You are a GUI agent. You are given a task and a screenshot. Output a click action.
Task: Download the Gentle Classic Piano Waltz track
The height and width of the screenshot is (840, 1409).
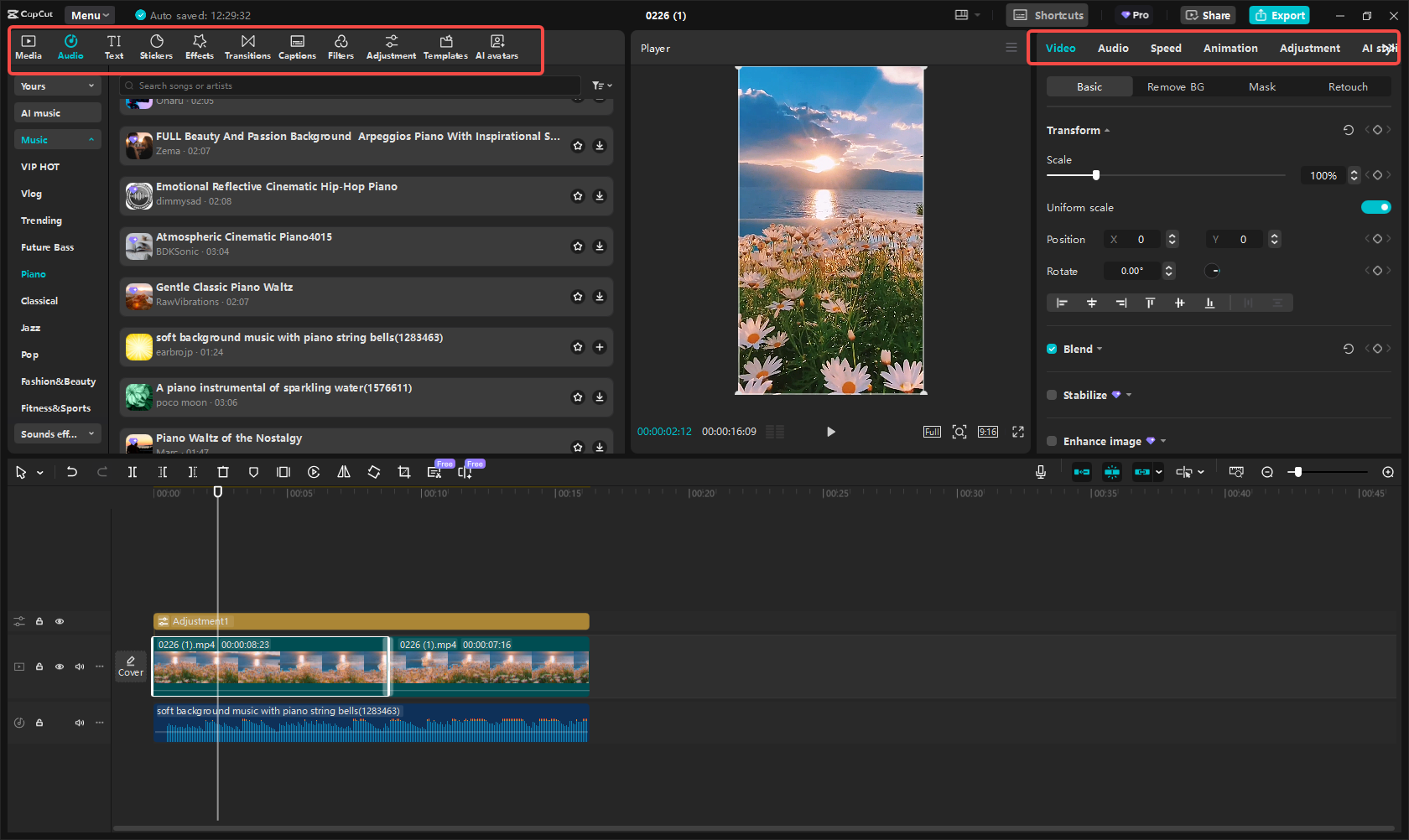point(600,297)
